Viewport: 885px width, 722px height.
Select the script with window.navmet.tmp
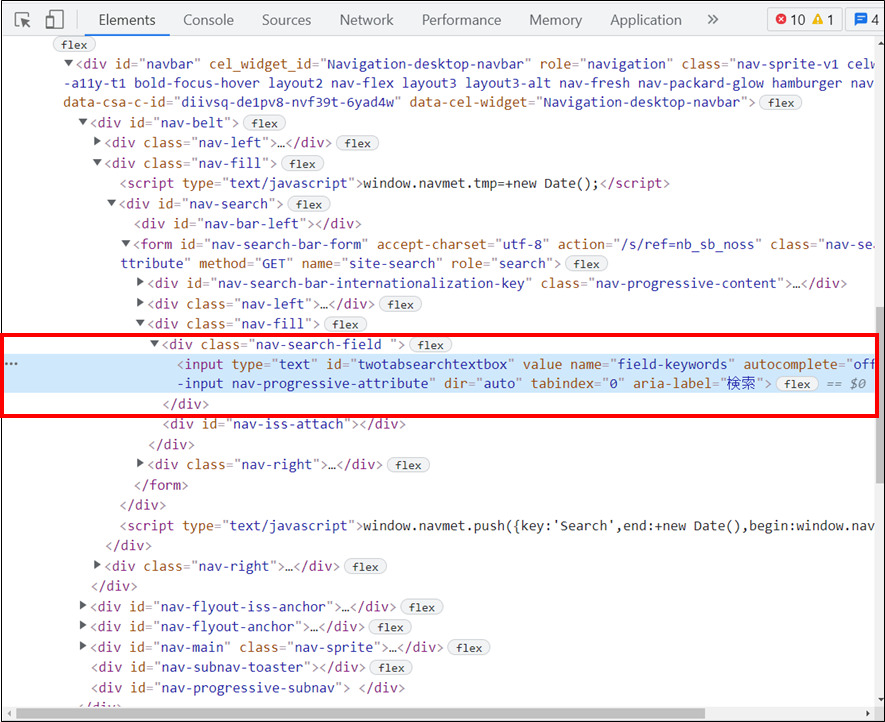(x=395, y=183)
